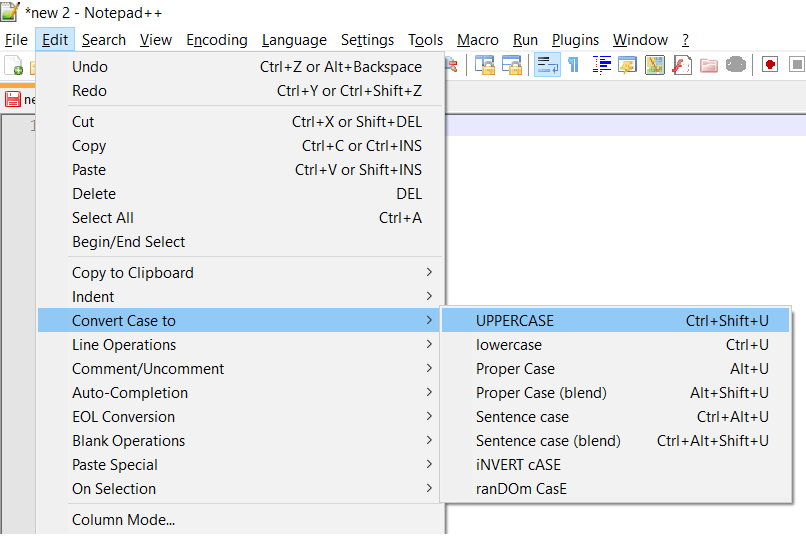The width and height of the screenshot is (806, 542).
Task: Click the red Start Recording macro icon
Action: [770, 65]
